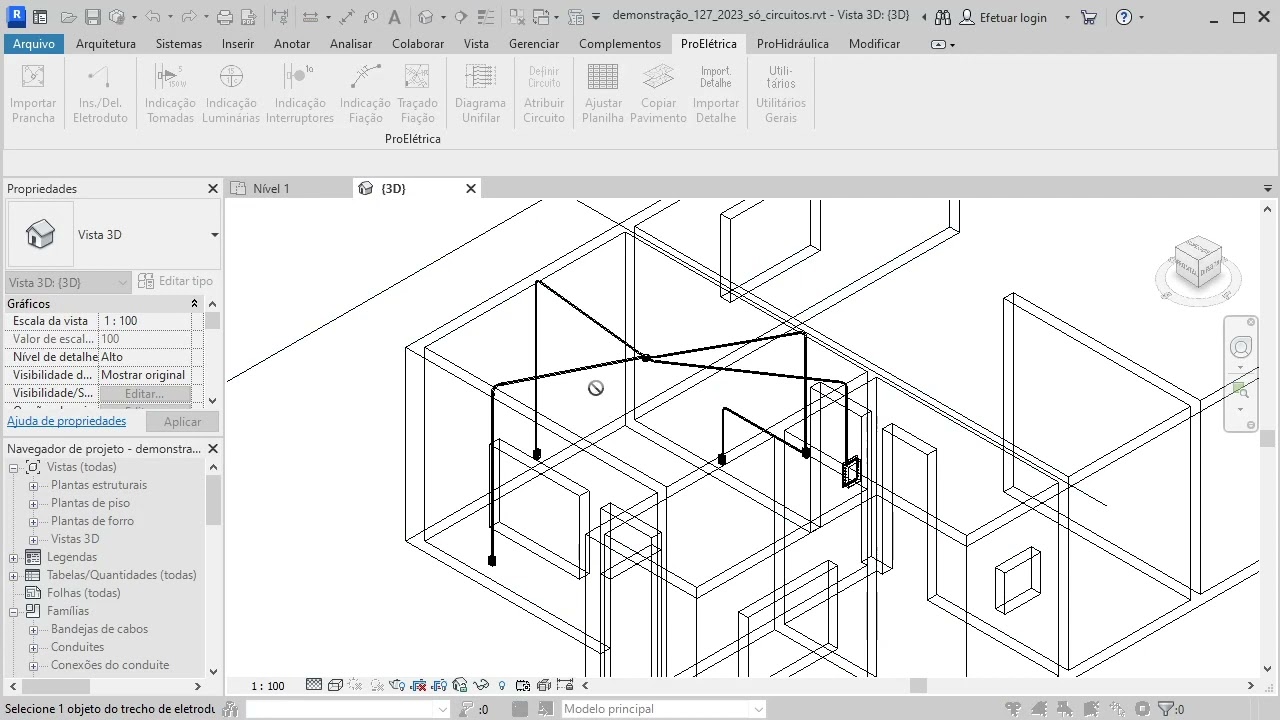Open the Revit home R icon

(14, 17)
